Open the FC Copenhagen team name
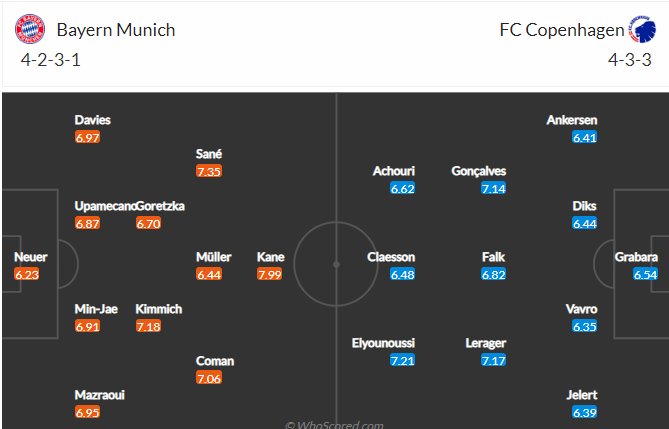This screenshot has width=669, height=429. (561, 30)
